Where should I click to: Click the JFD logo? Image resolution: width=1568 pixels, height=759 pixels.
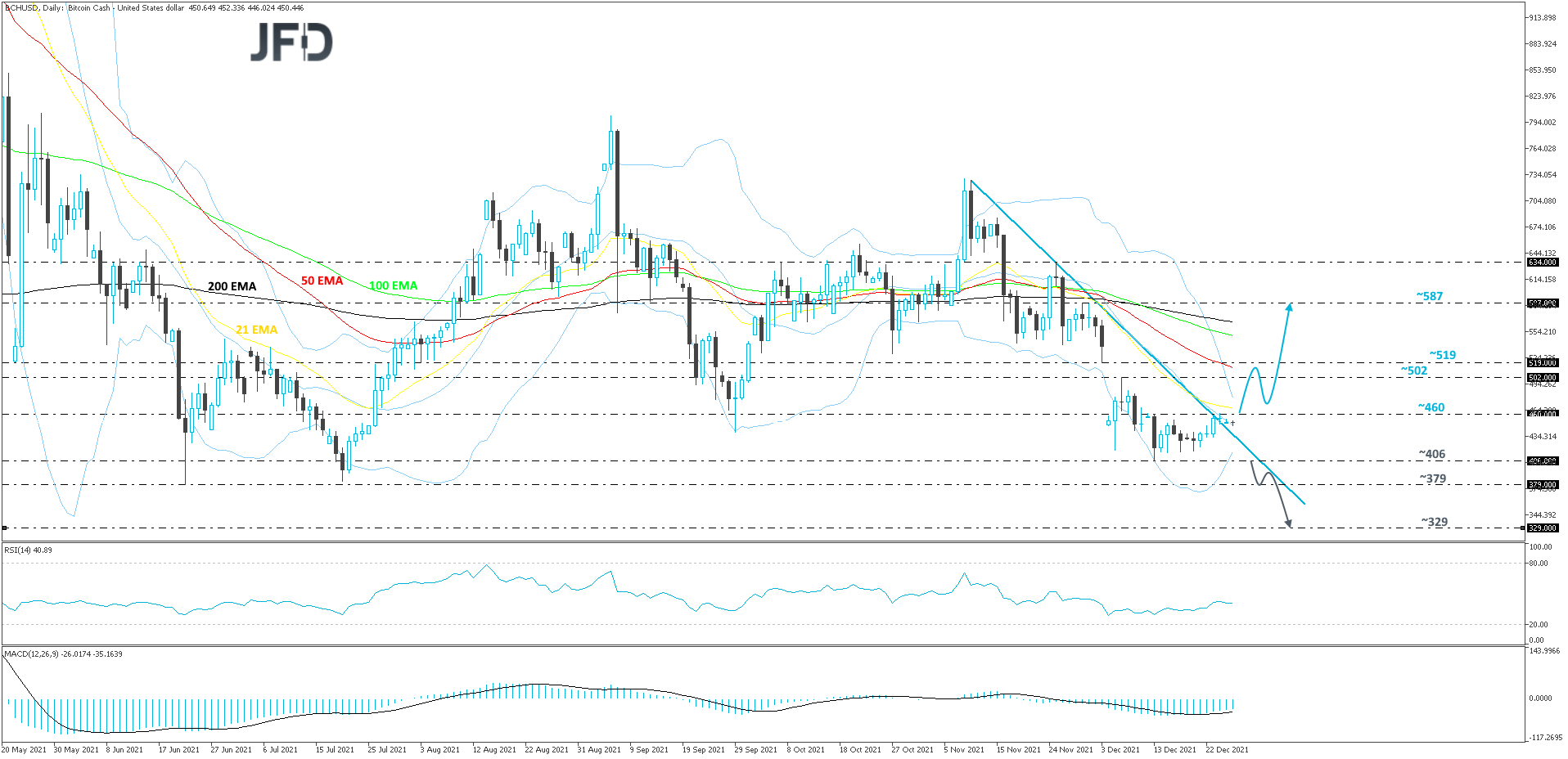(291, 42)
